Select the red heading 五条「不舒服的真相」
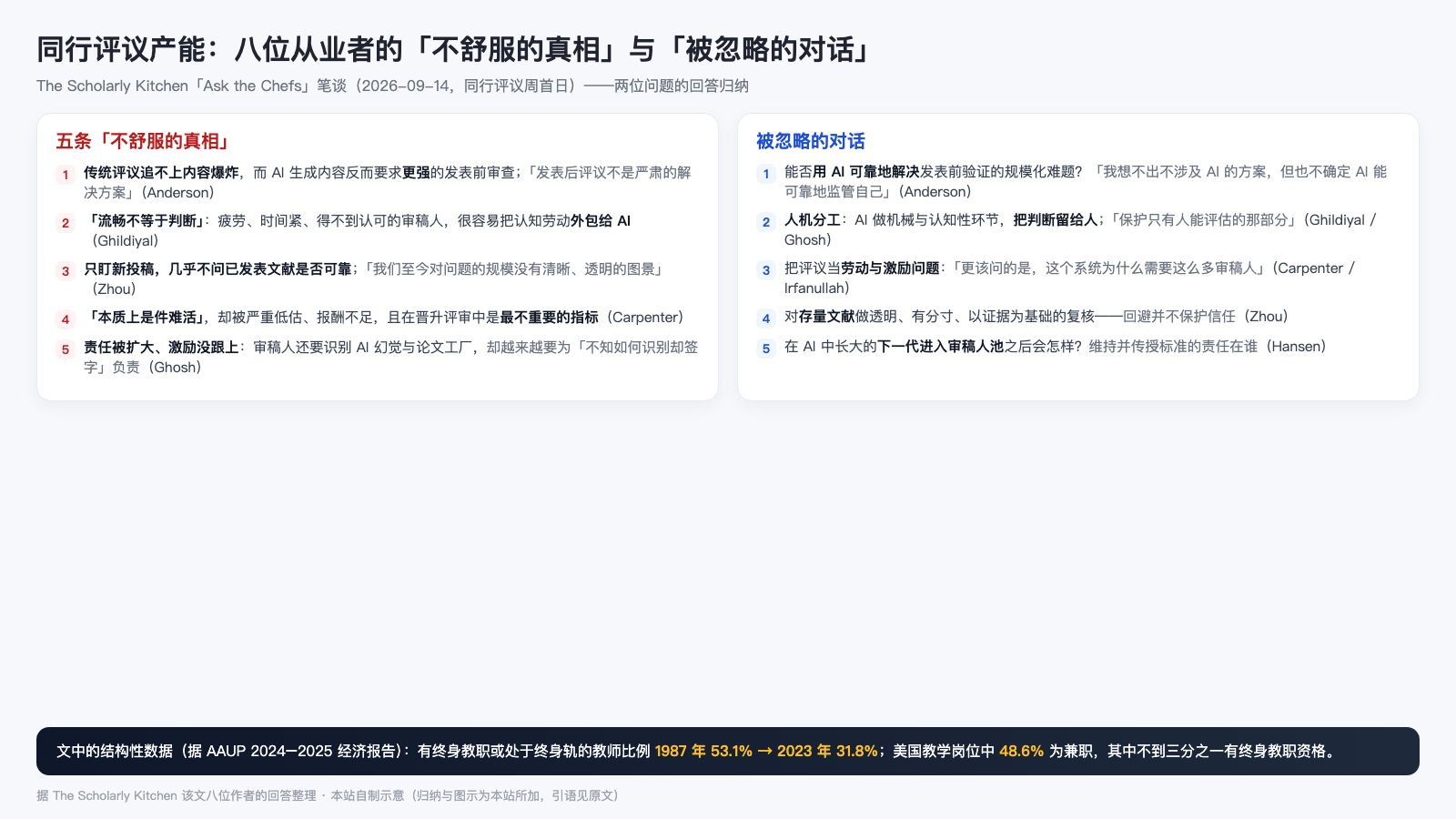Screen dimensions: 1456x819 142,141
